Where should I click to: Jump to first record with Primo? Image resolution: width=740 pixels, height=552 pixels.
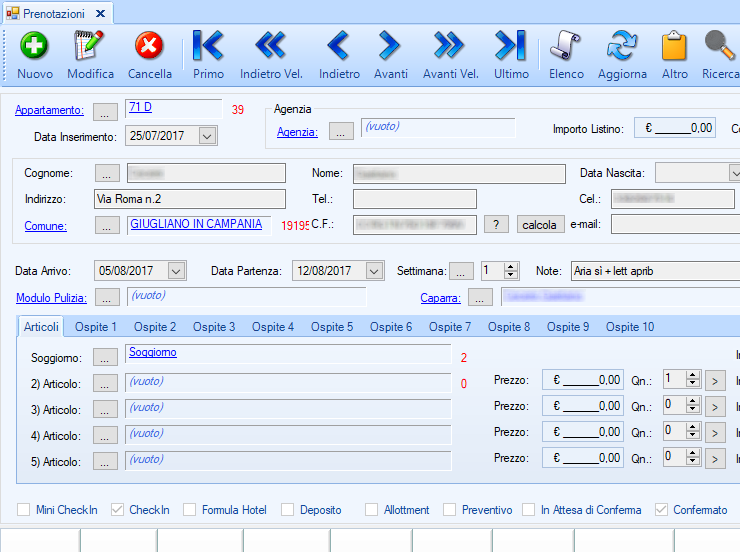tap(208, 46)
